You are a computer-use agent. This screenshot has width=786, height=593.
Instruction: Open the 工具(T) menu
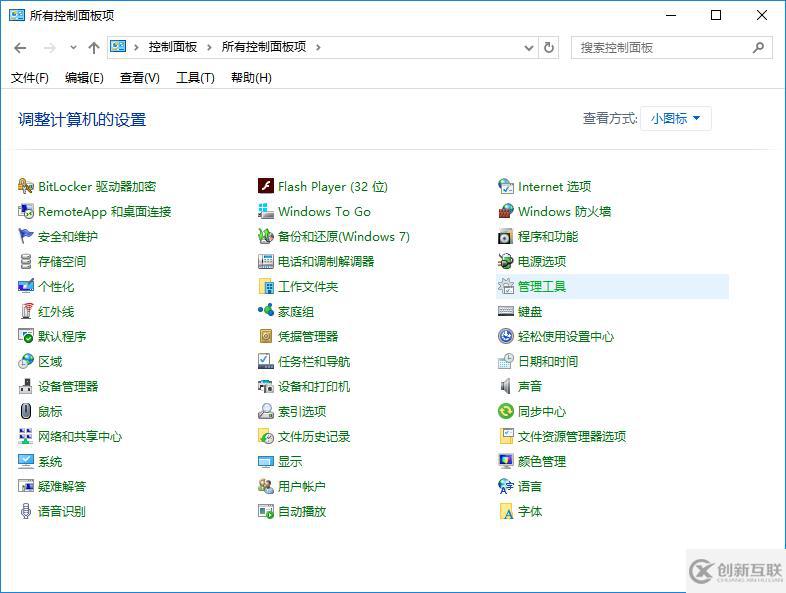click(x=195, y=78)
